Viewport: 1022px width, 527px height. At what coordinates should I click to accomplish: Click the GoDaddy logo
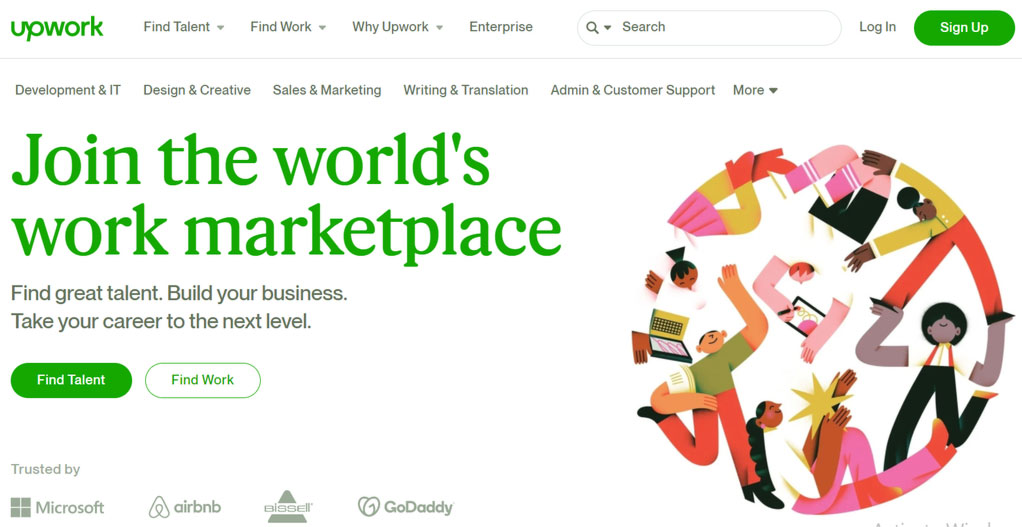[405, 507]
